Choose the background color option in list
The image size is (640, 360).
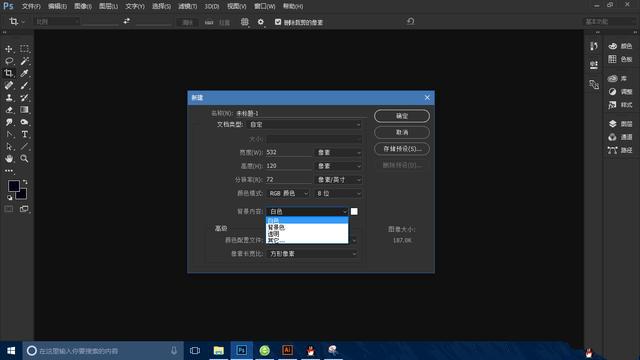click(x=307, y=227)
